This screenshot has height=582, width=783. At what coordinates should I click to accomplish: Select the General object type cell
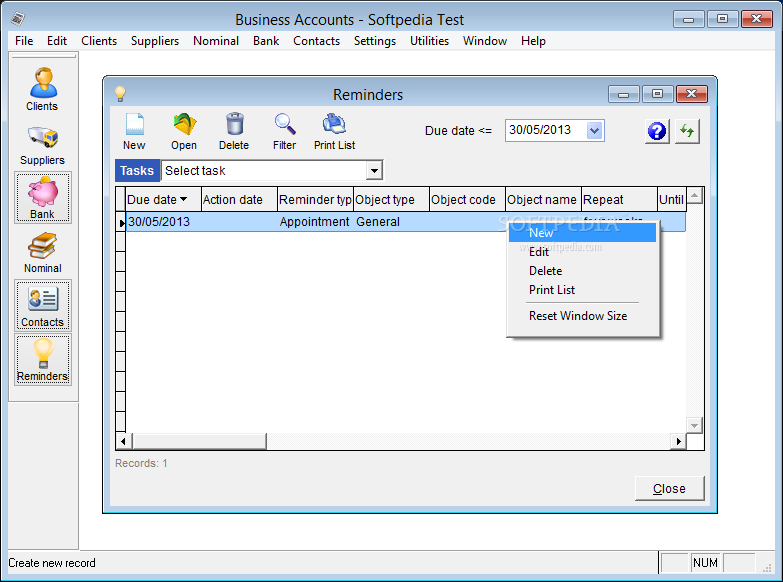pos(392,222)
